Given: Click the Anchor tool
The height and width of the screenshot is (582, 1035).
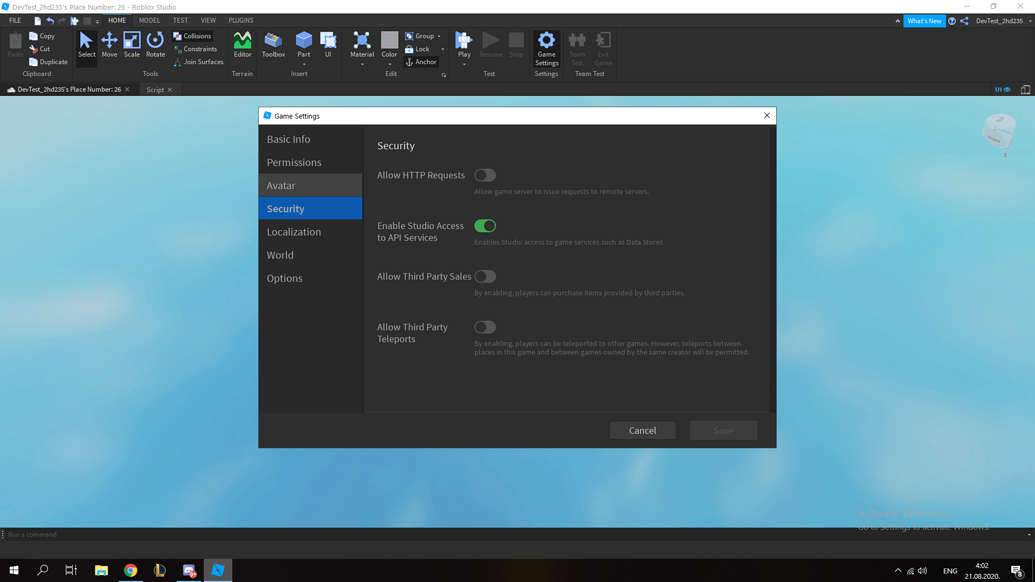Looking at the screenshot, I should [x=421, y=61].
